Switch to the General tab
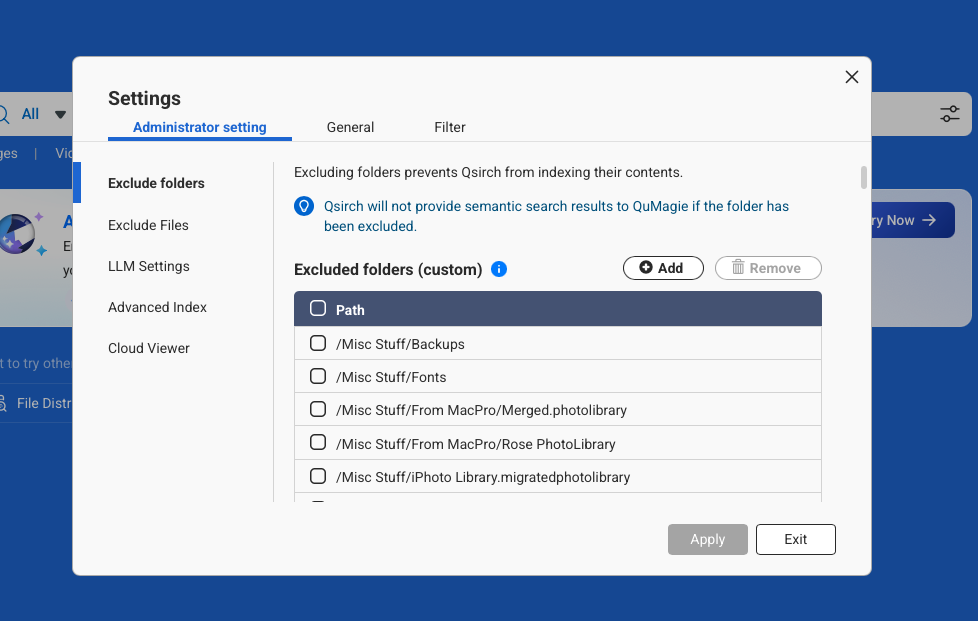 [x=350, y=127]
